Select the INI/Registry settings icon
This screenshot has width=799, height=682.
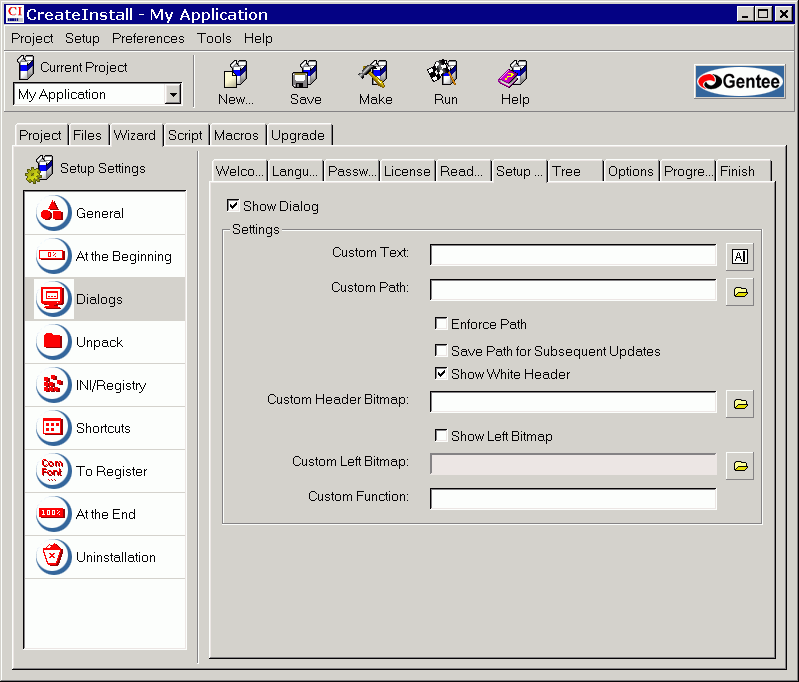[x=53, y=385]
